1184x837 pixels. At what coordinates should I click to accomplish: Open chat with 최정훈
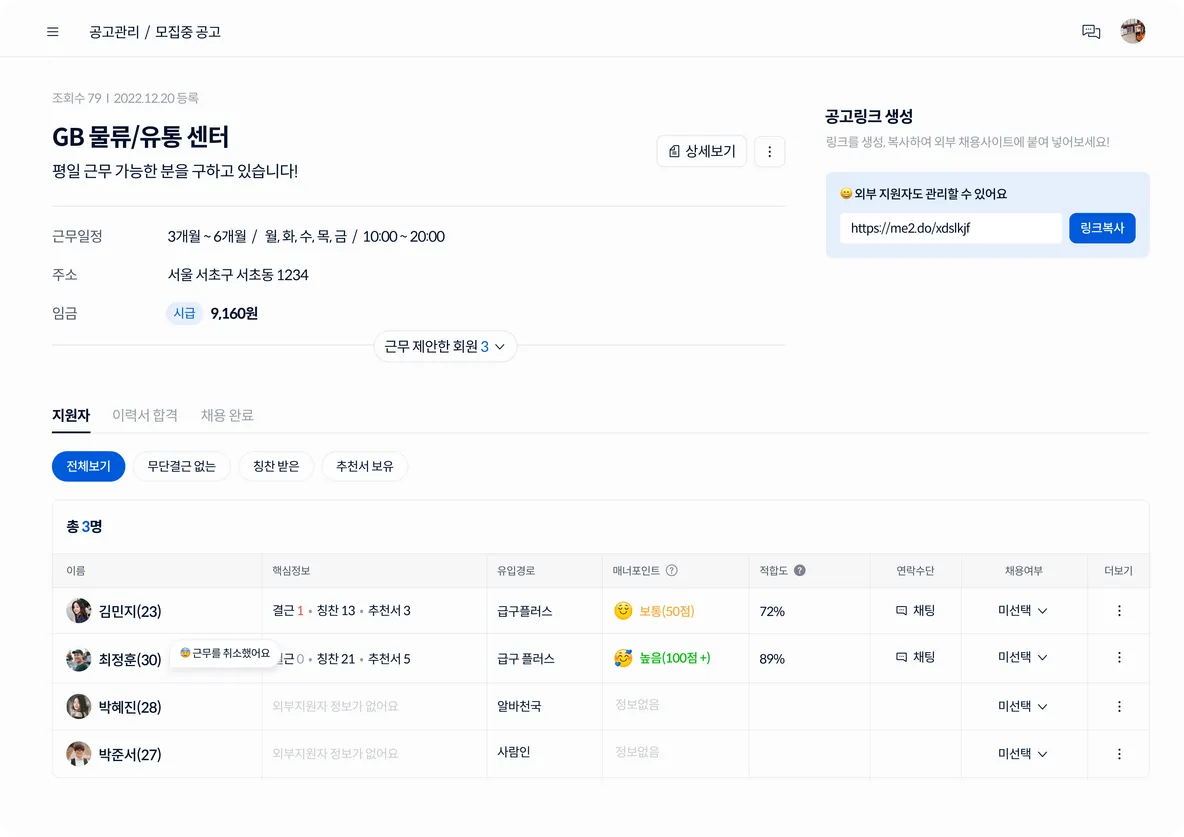[x=915, y=657]
